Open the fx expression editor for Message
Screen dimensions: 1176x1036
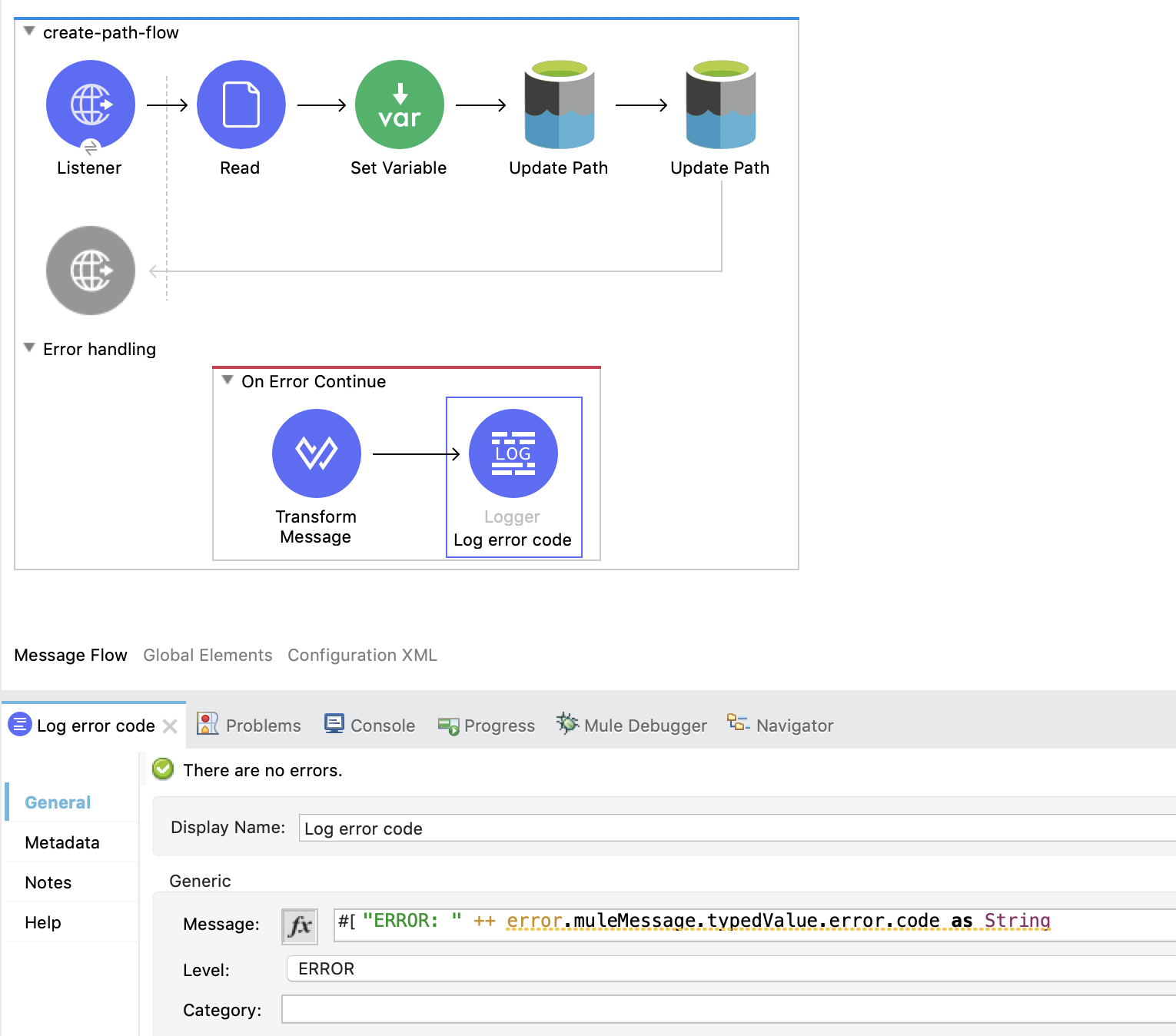[x=299, y=925]
